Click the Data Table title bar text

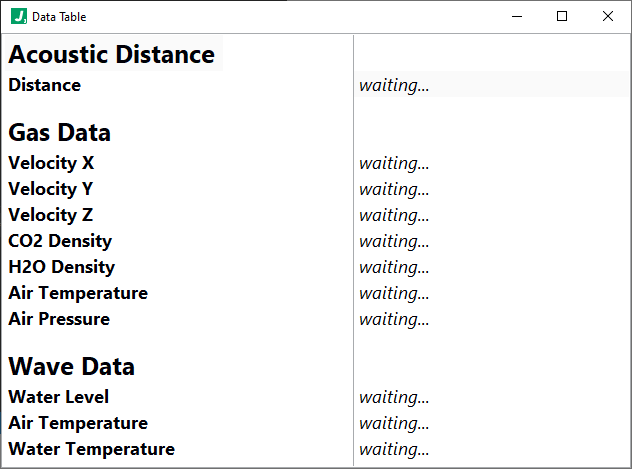click(x=59, y=17)
